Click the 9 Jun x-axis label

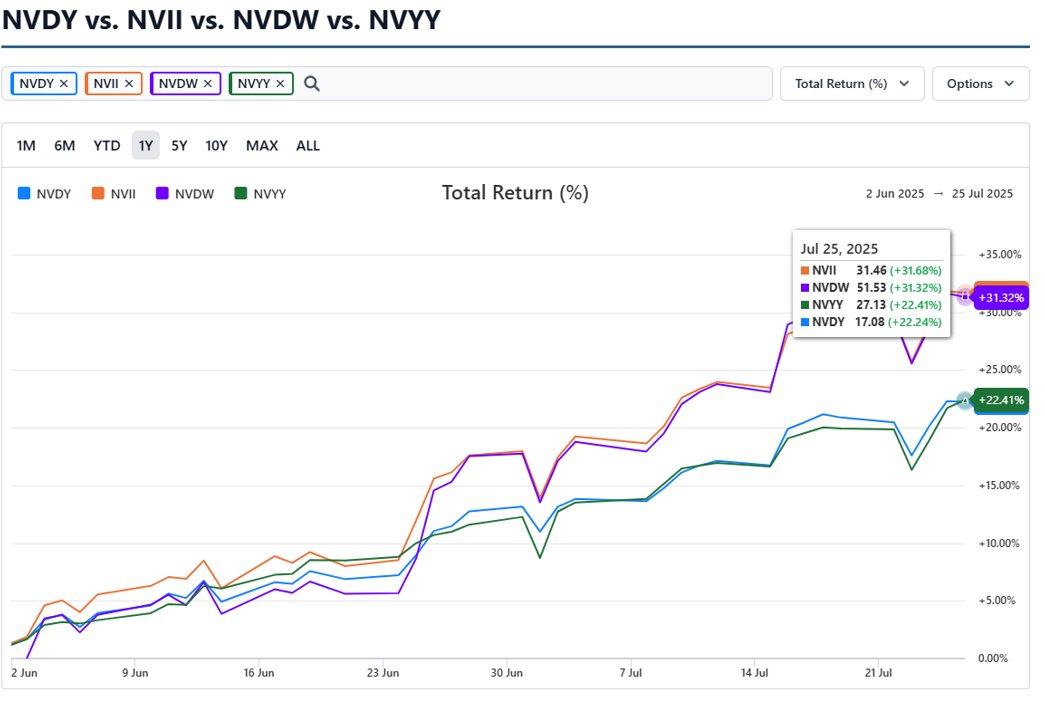135,673
